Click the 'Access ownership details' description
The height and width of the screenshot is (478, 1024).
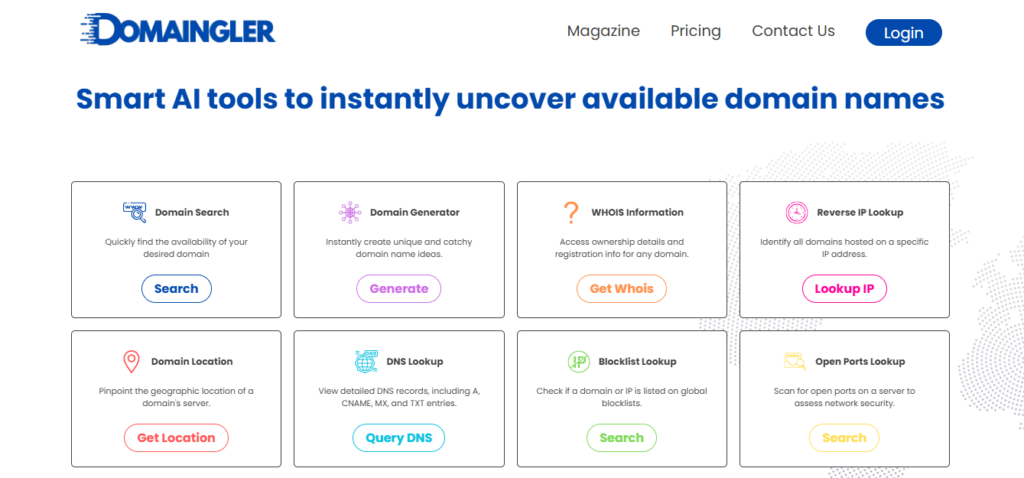pos(622,247)
